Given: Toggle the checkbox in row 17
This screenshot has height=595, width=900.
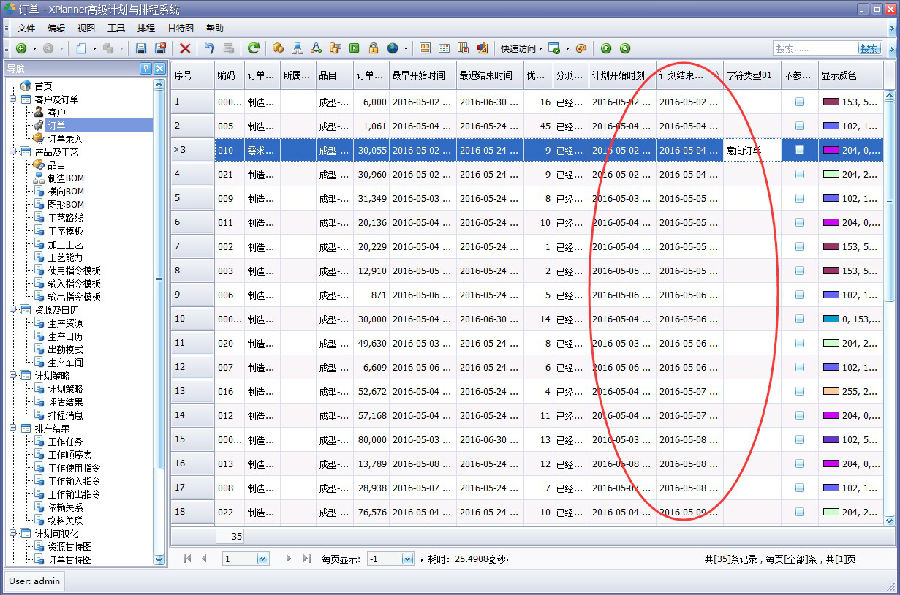Looking at the screenshot, I should click(x=799, y=488).
